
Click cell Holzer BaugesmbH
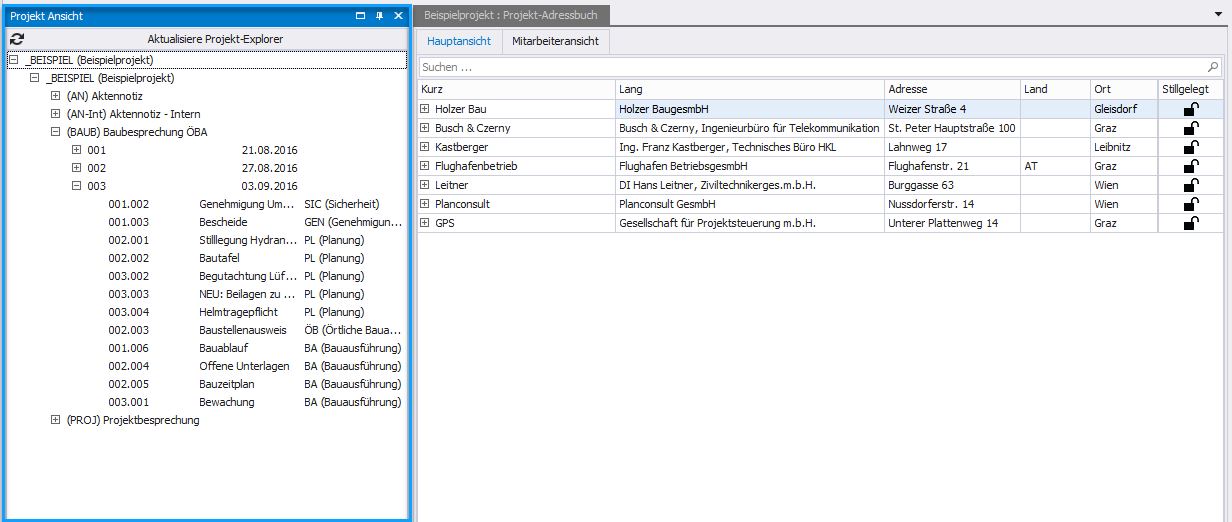[750, 109]
